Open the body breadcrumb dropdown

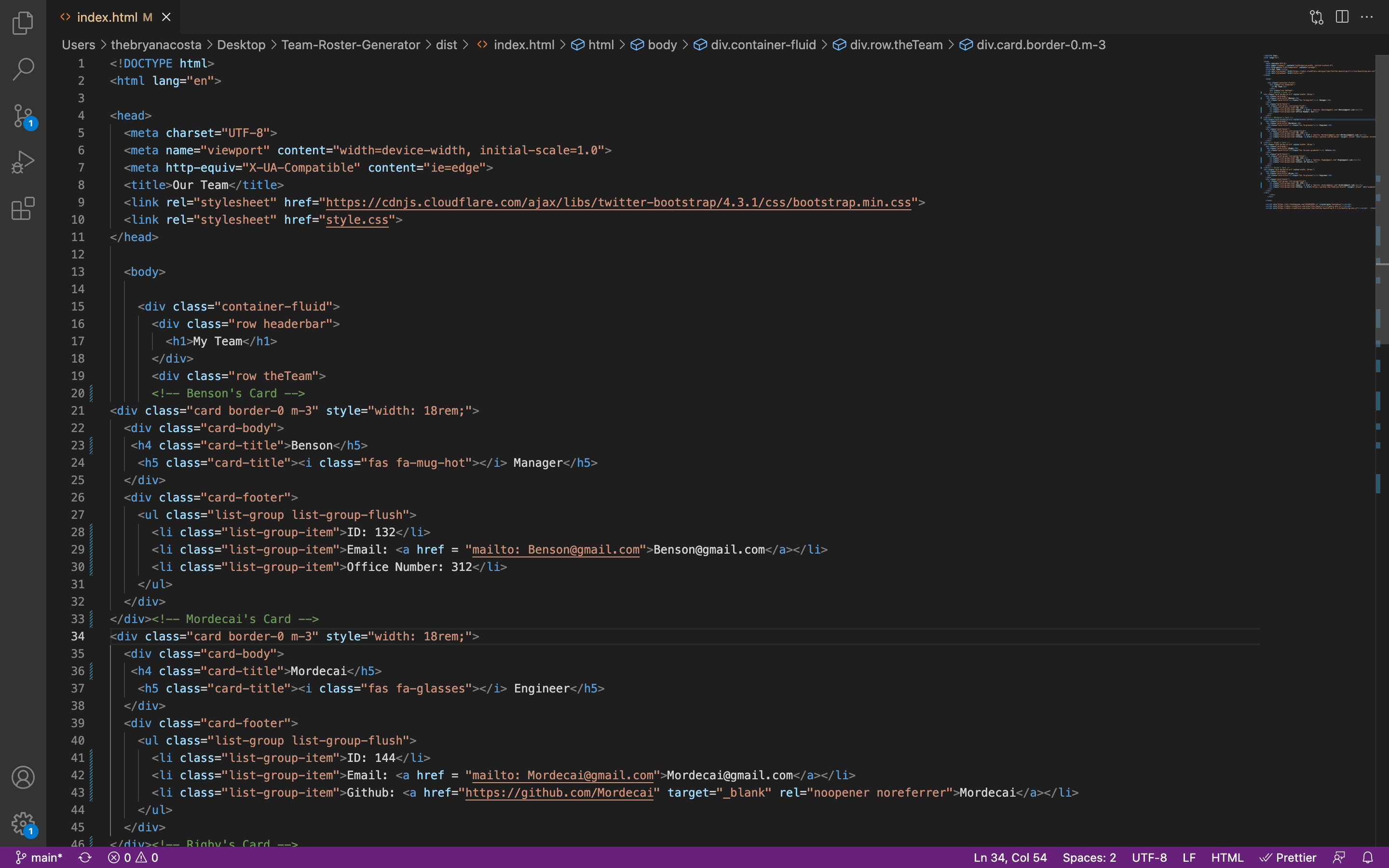tap(662, 44)
